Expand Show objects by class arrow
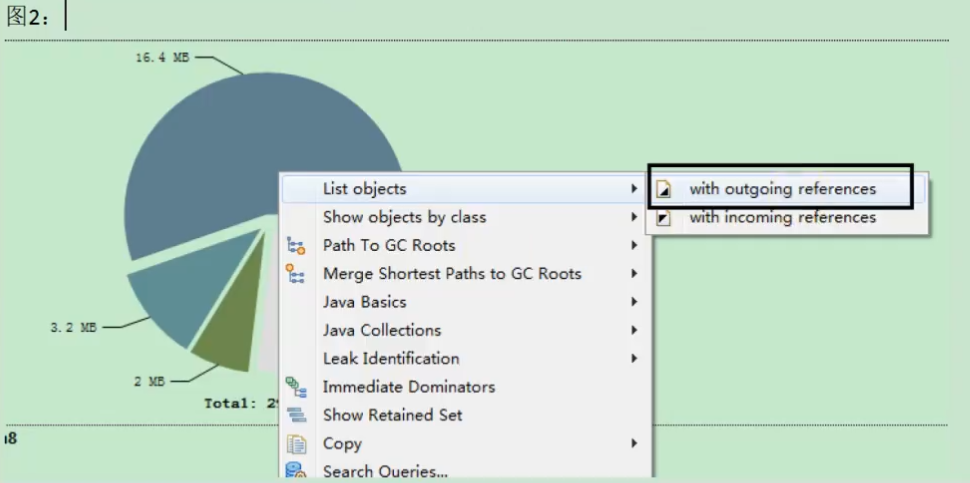 point(634,217)
